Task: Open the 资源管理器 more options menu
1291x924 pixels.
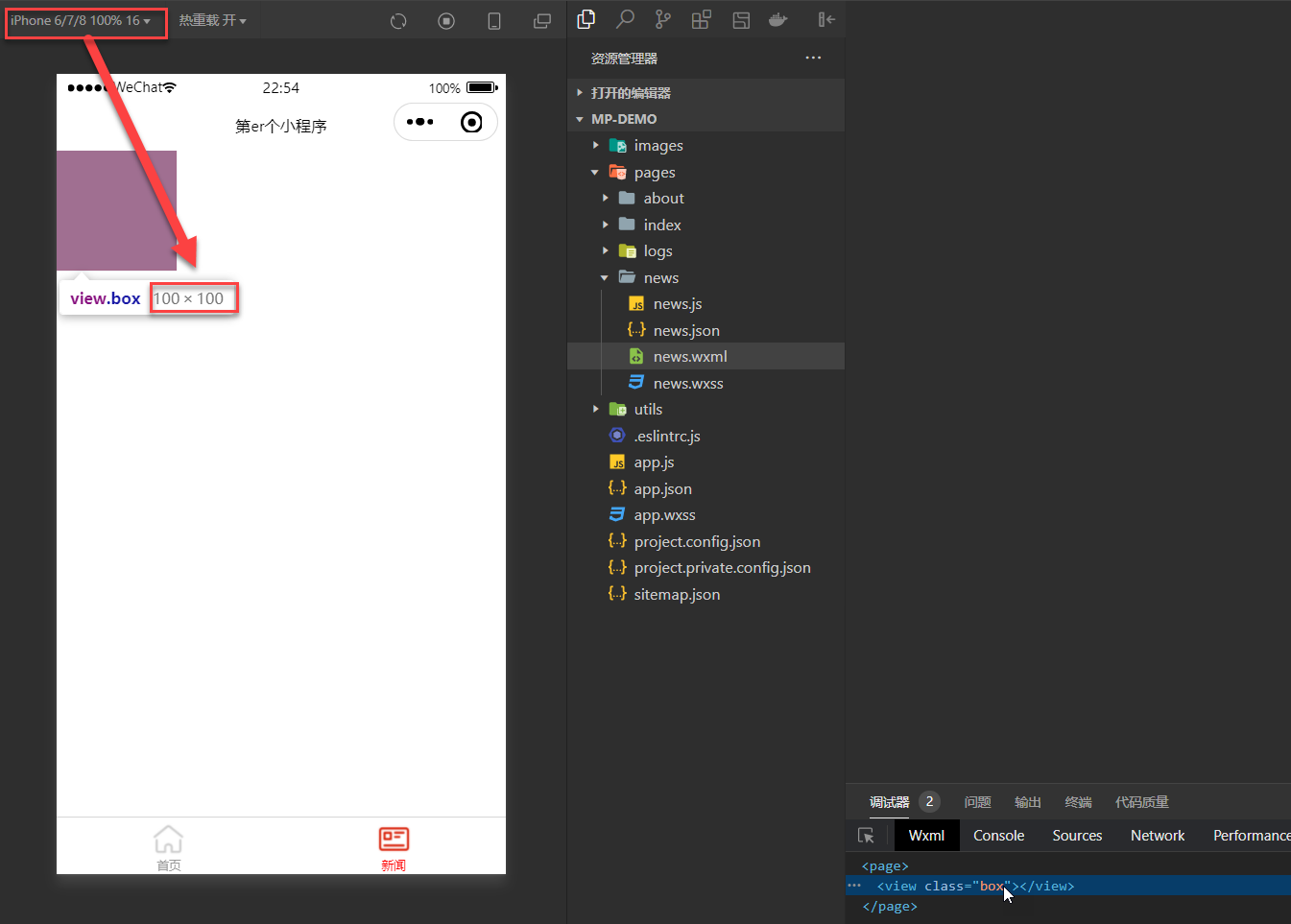Action: pos(813,59)
